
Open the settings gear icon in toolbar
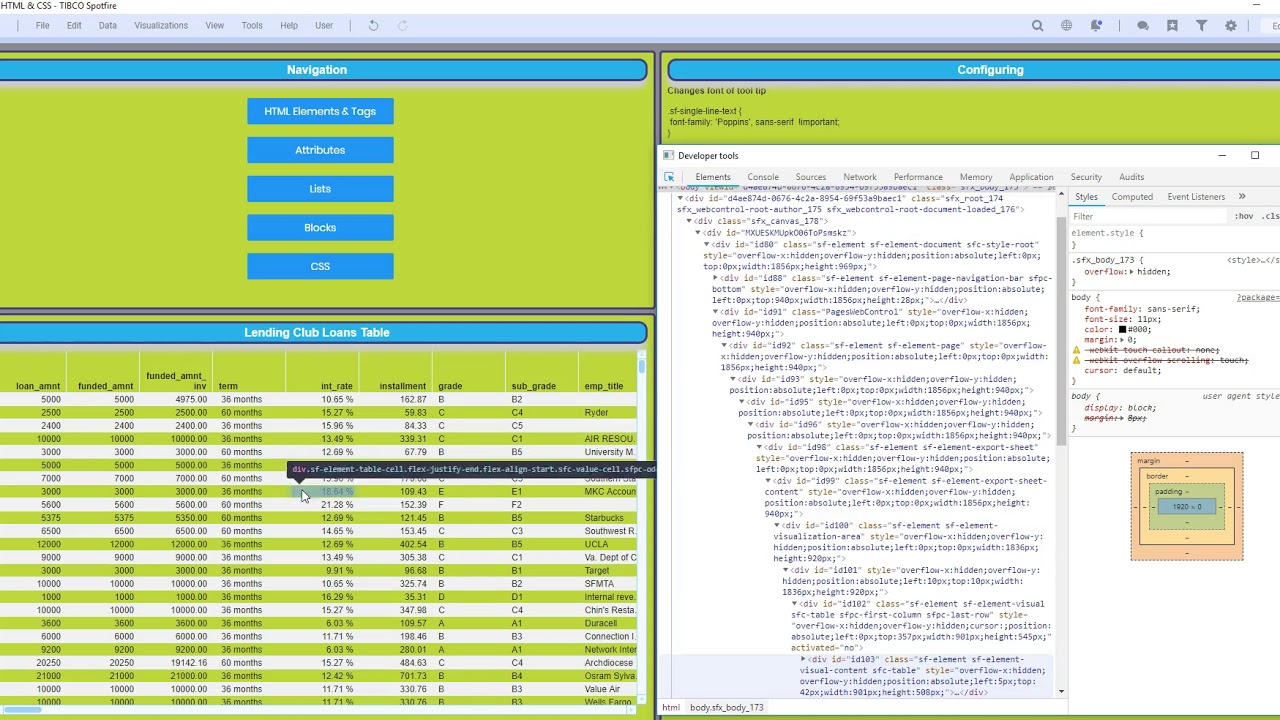(1230, 26)
